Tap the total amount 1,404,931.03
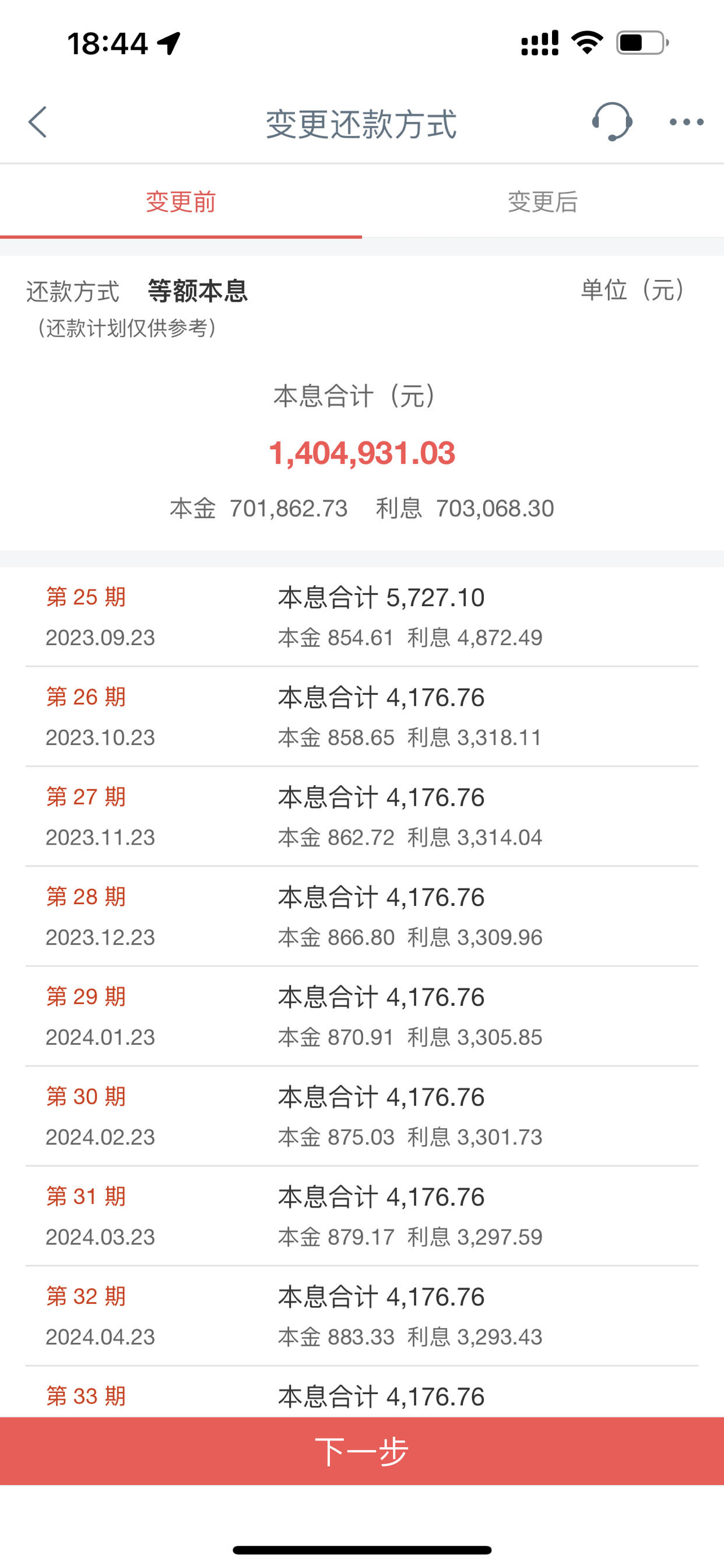Viewport: 724px width, 1568px height. (x=362, y=453)
